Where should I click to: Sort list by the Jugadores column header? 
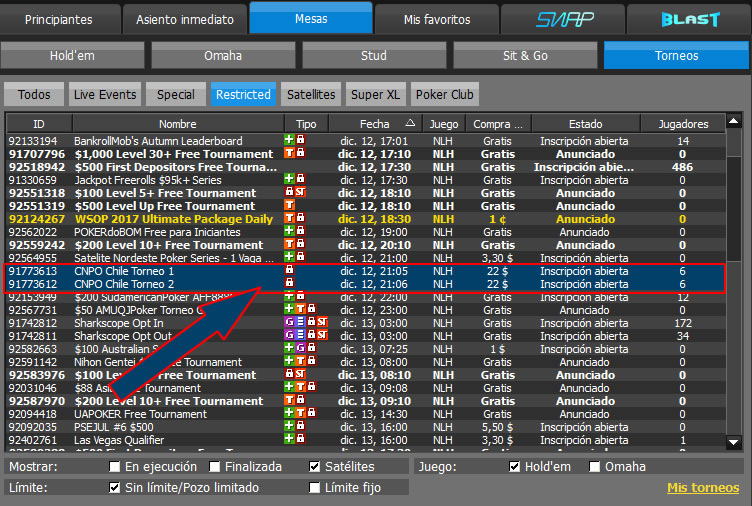click(682, 124)
